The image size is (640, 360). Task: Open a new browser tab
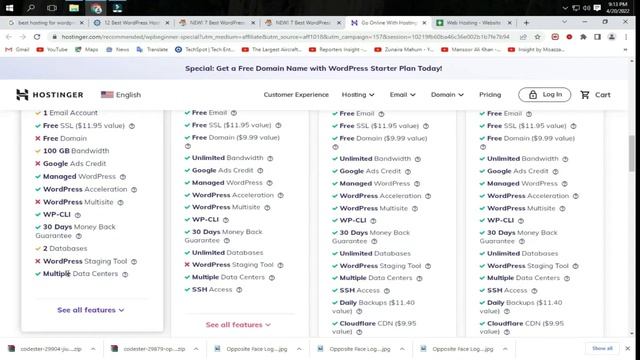coord(526,23)
